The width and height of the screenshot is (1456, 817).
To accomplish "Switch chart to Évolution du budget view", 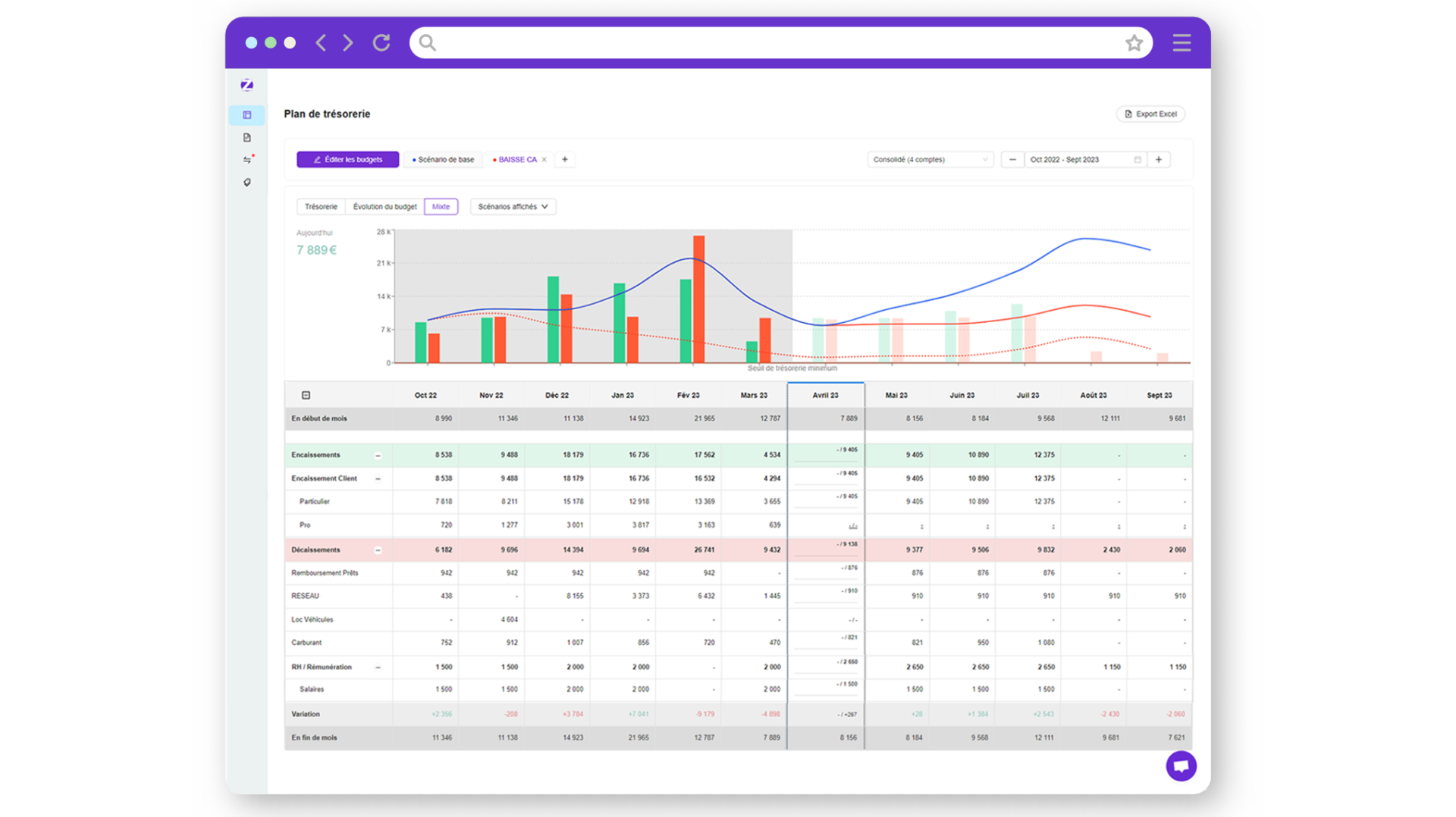I will (384, 206).
